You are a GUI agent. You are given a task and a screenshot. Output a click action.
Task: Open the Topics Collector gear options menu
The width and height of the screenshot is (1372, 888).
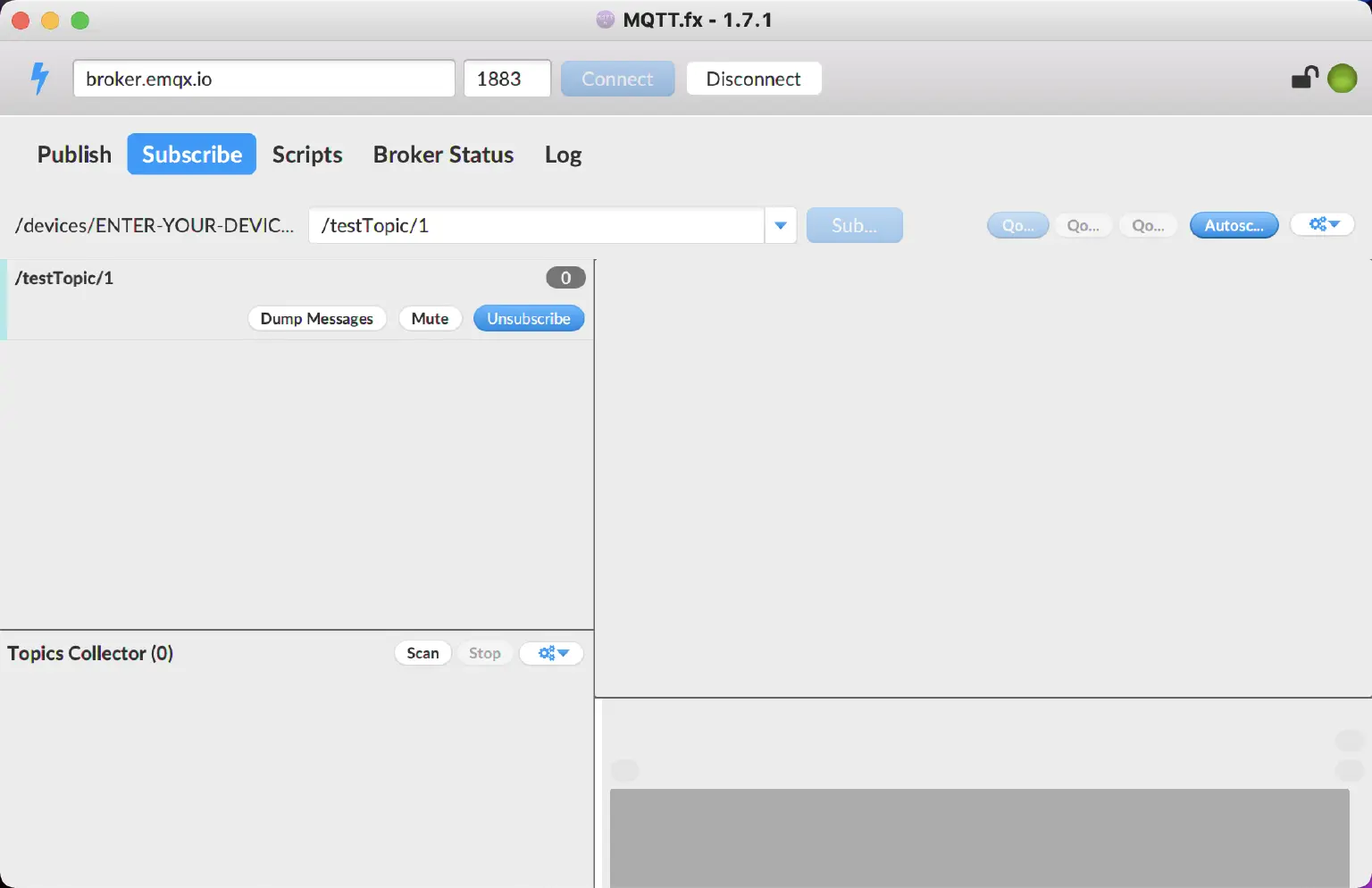coord(551,653)
